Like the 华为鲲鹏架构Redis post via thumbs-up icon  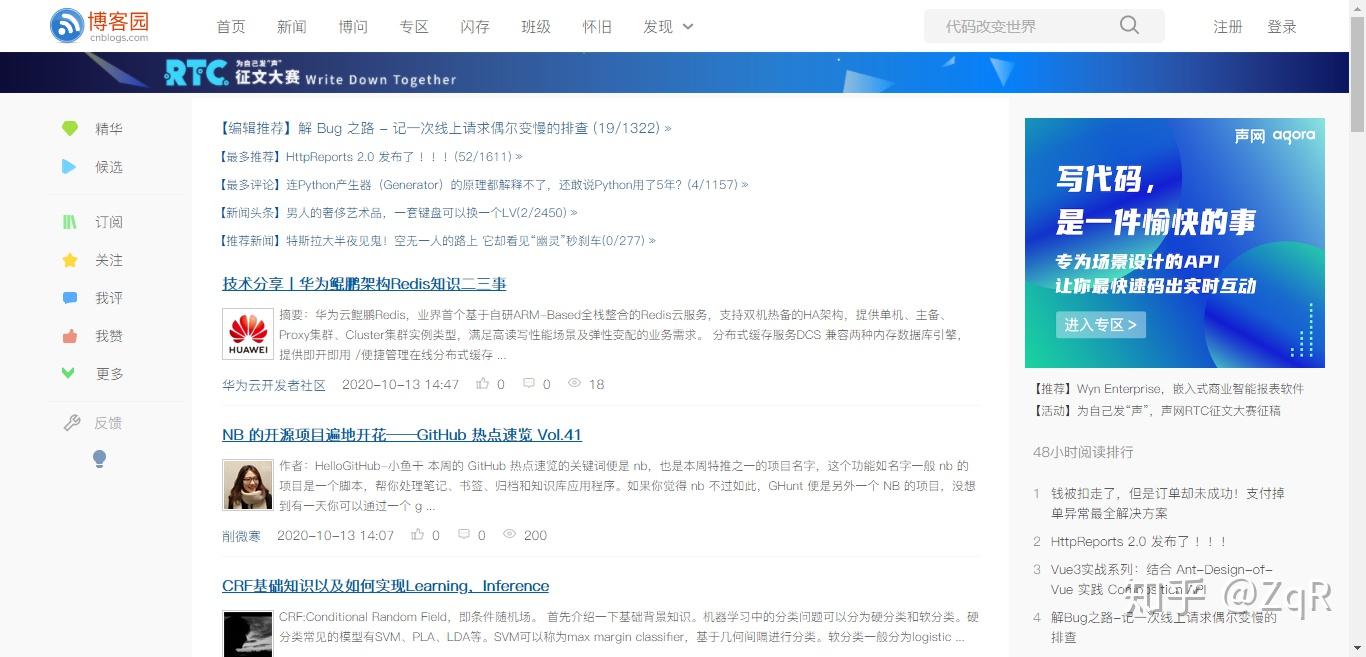click(483, 383)
